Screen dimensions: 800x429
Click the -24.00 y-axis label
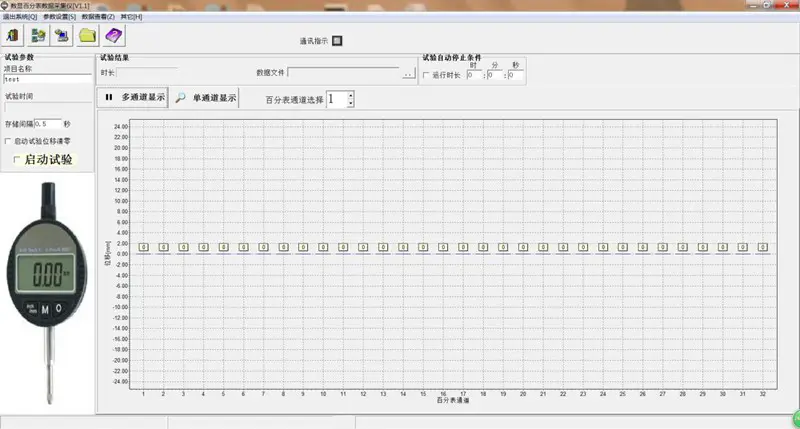tap(120, 382)
